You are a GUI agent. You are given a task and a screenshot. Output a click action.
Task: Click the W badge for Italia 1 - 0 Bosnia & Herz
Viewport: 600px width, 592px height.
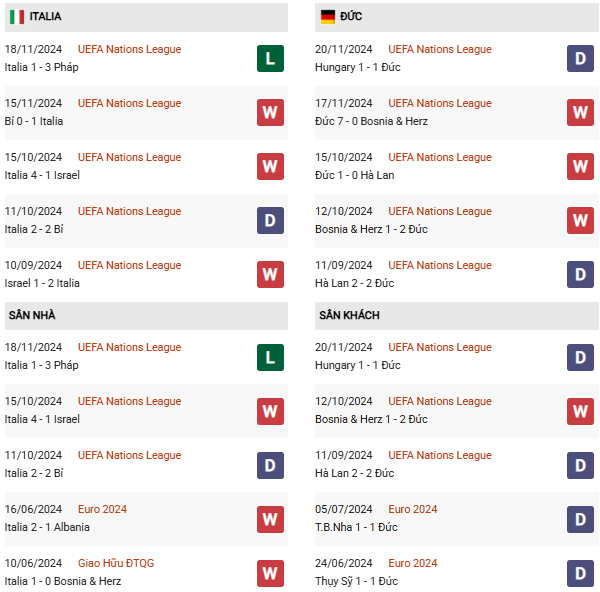pos(270,573)
